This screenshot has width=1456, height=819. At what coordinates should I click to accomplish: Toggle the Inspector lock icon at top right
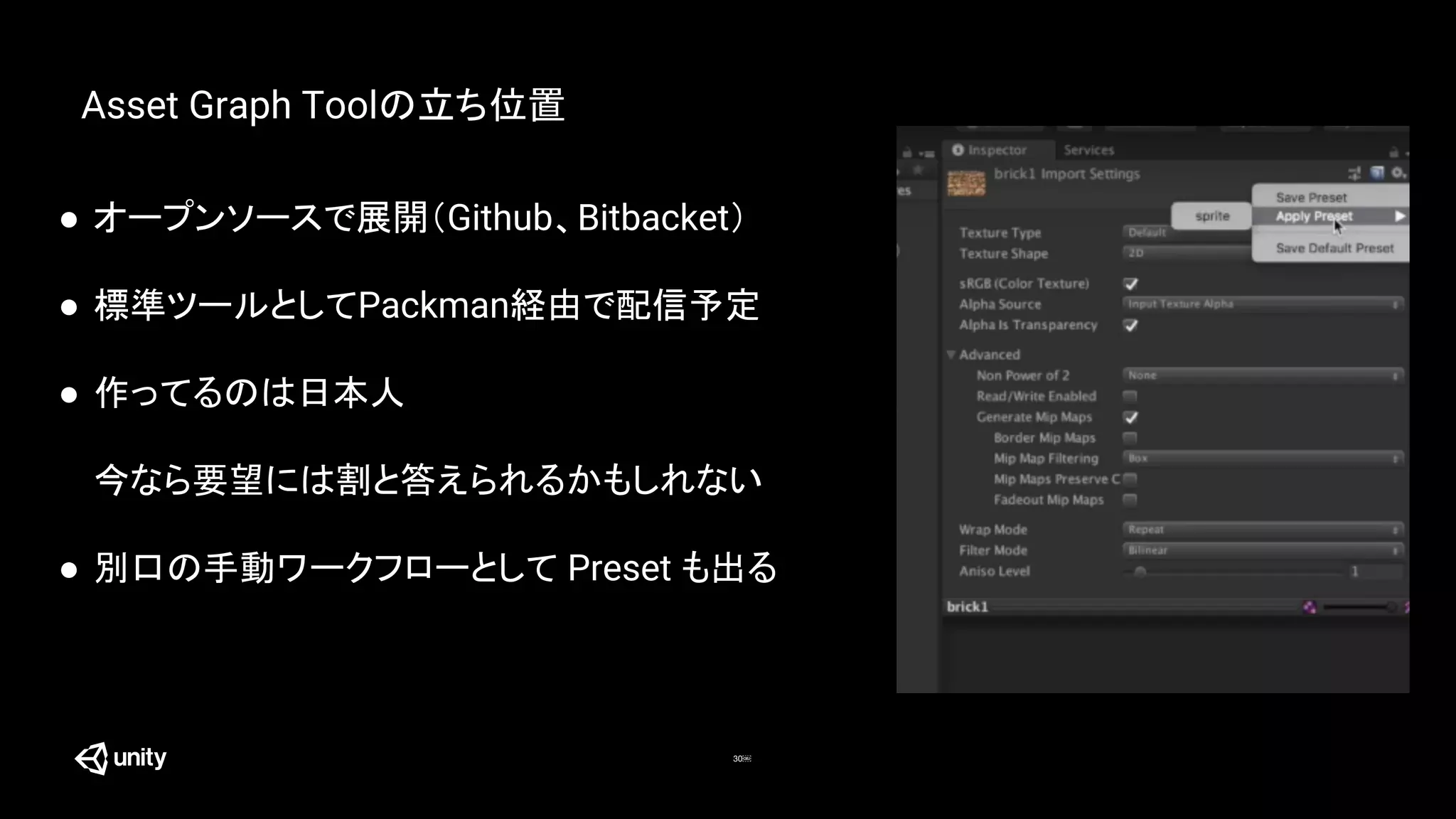point(1393,152)
